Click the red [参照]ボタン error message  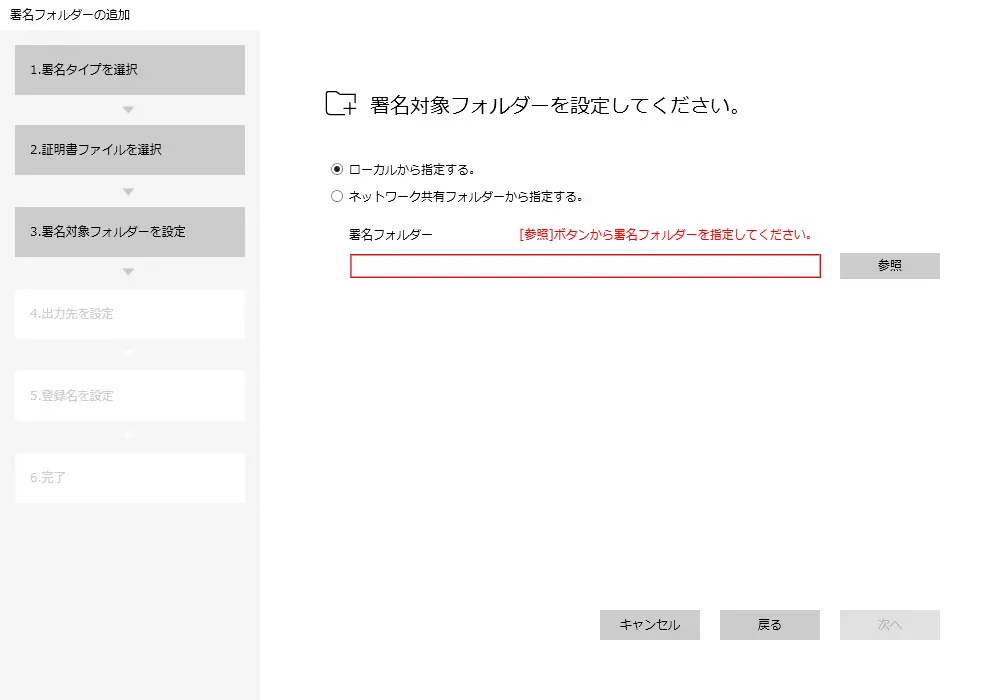point(664,235)
